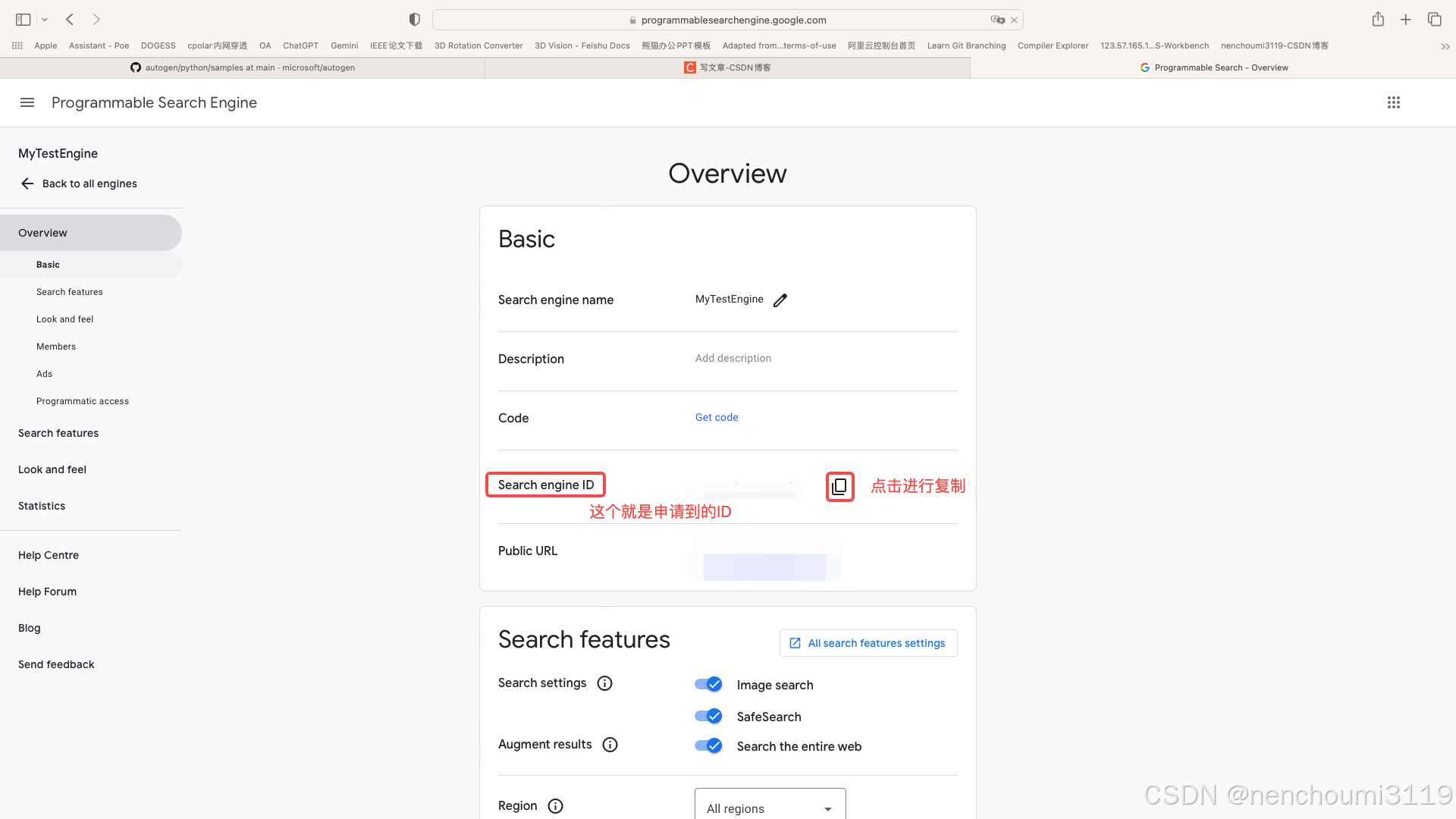Viewport: 1456px width, 819px height.
Task: Disable the SafeSearch toggle
Action: (708, 716)
